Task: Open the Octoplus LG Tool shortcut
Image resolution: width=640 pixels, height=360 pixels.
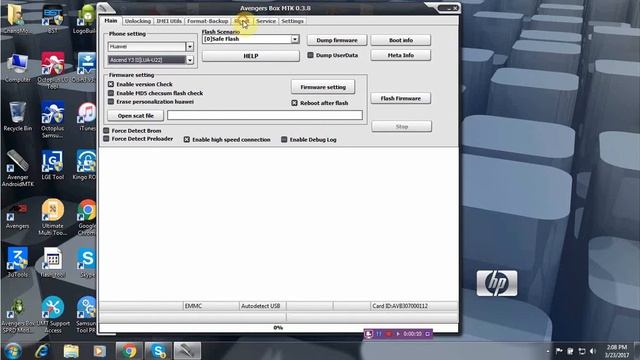Action: pyautogui.click(x=53, y=70)
